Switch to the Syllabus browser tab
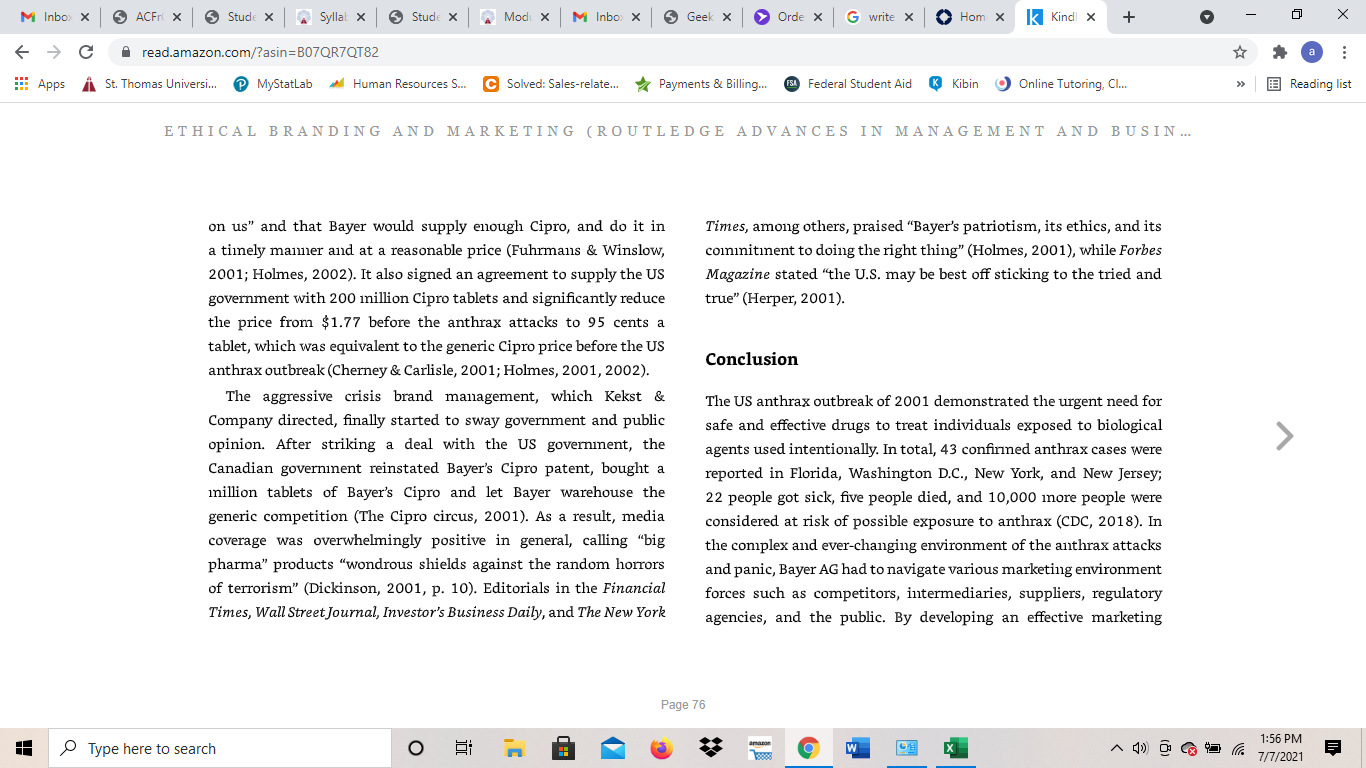 pyautogui.click(x=330, y=17)
